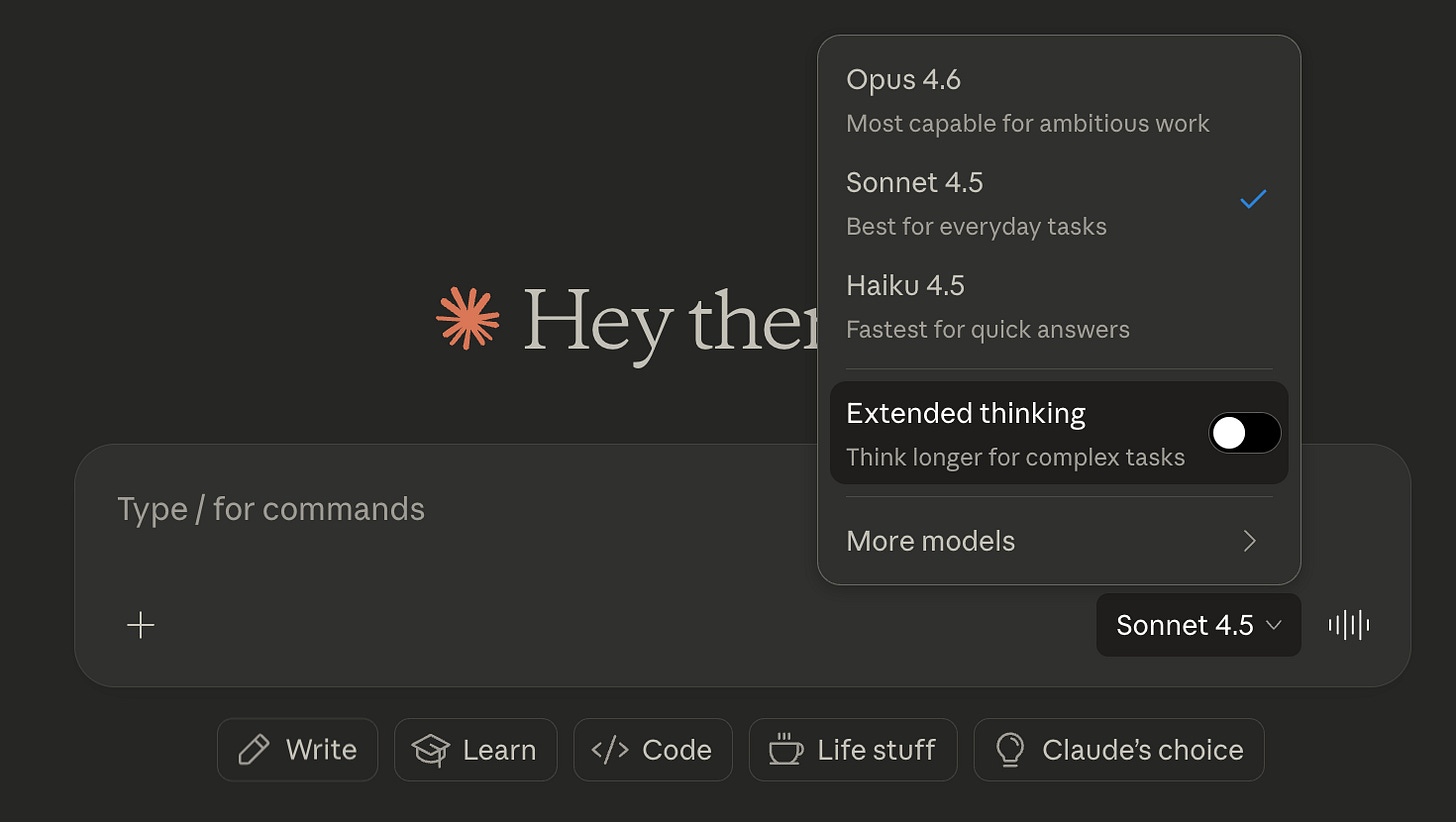Start voice mode via waveform icon
The height and width of the screenshot is (822, 1456).
click(1349, 625)
